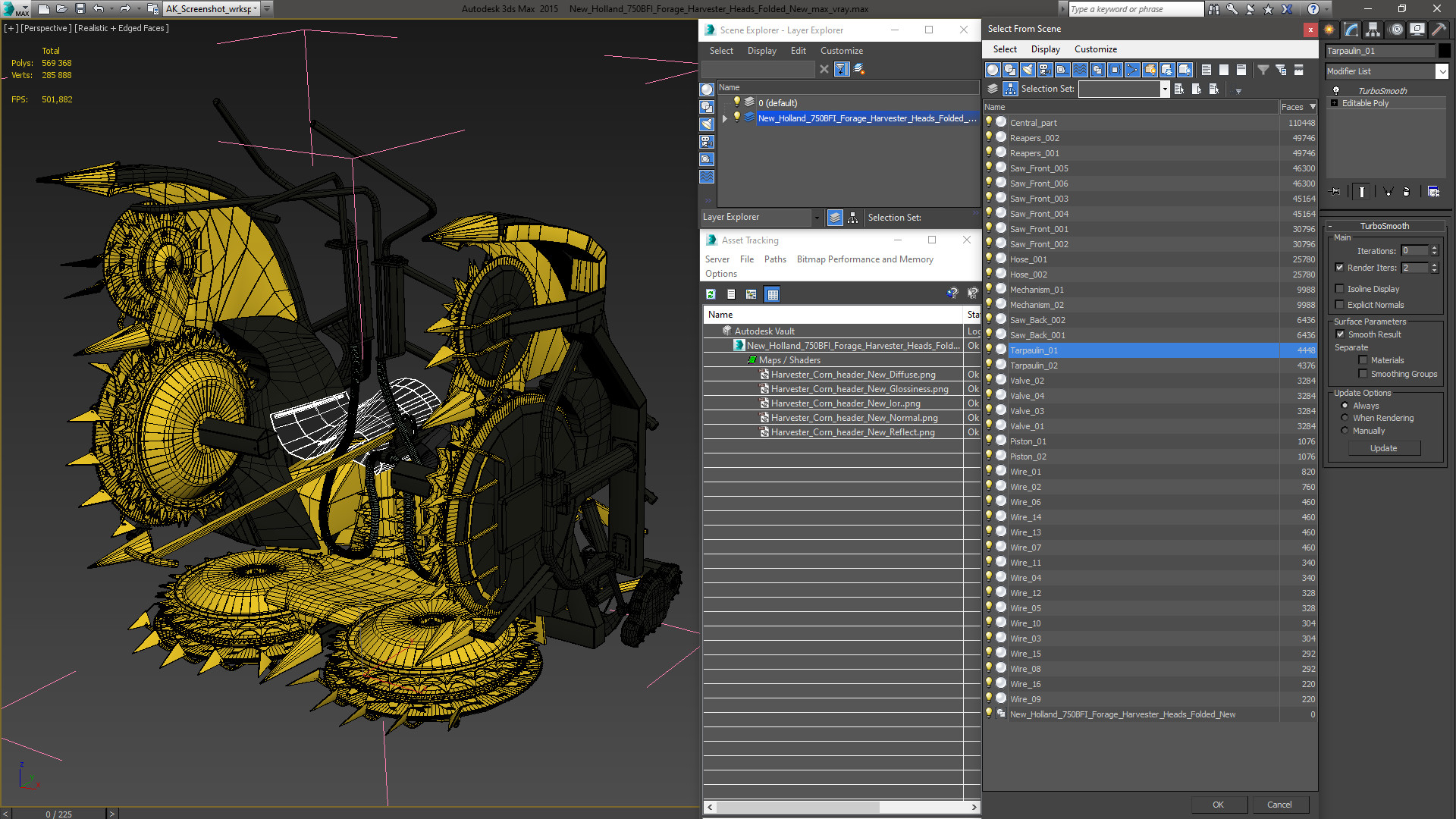The image size is (1456, 819).
Task: Open the Utilities hammer panel tab
Action: click(1439, 30)
